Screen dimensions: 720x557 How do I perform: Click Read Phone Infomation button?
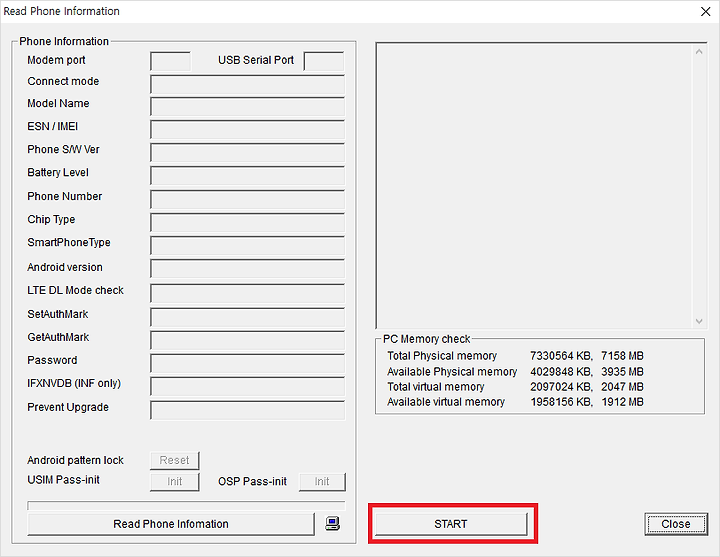(171, 524)
